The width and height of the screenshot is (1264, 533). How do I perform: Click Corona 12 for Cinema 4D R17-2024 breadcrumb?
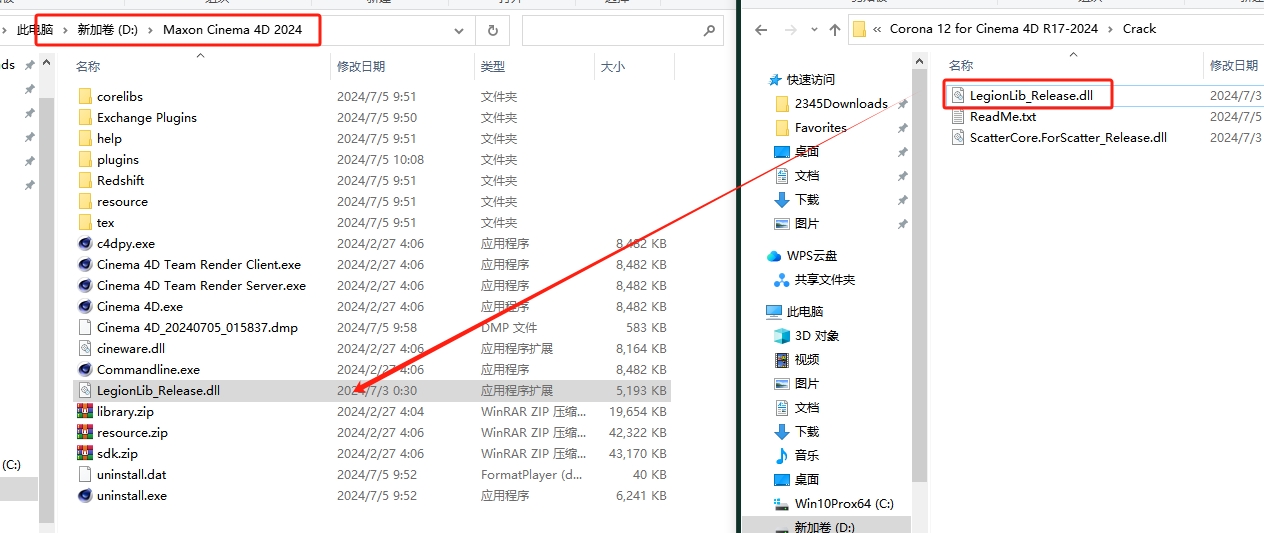click(x=993, y=29)
